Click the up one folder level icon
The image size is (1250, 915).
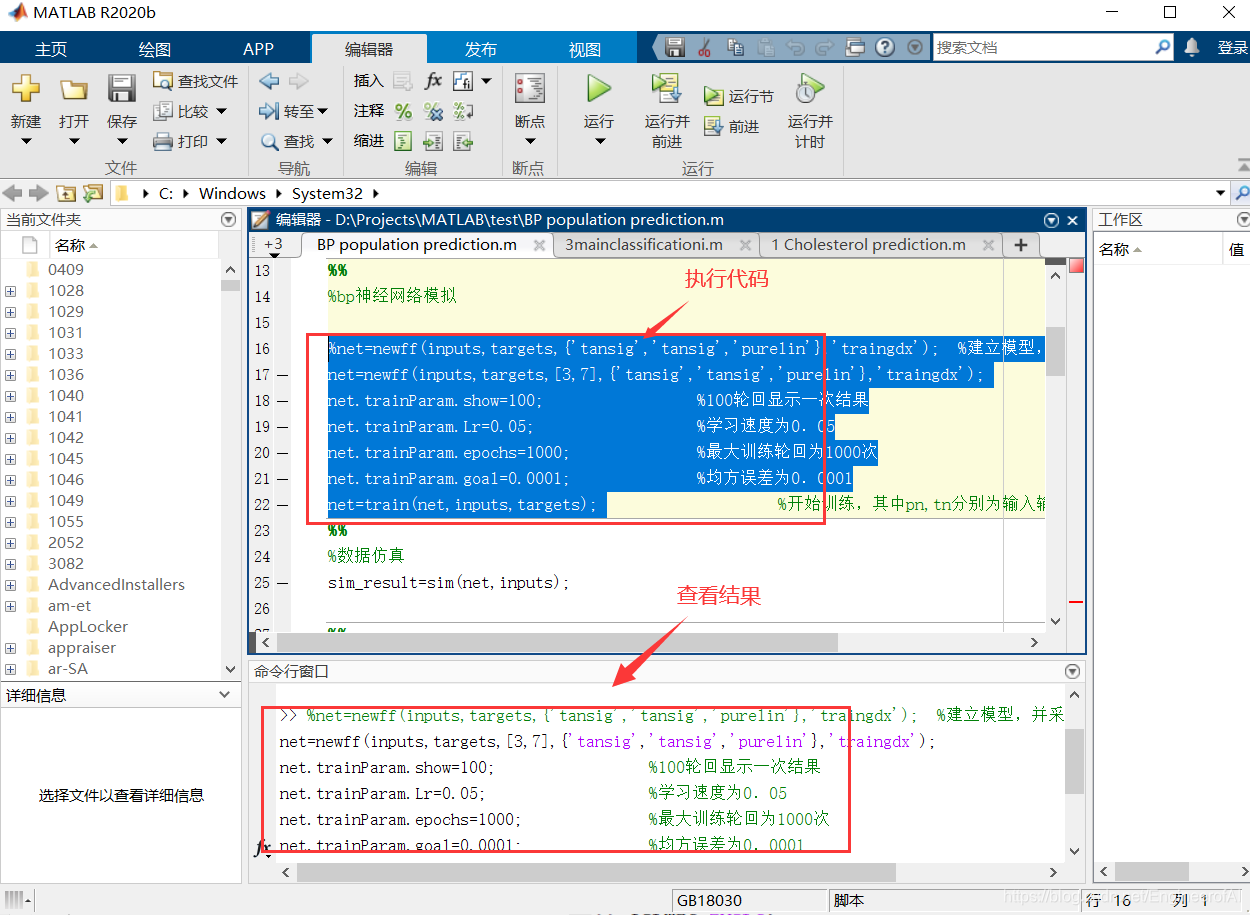tap(66, 193)
